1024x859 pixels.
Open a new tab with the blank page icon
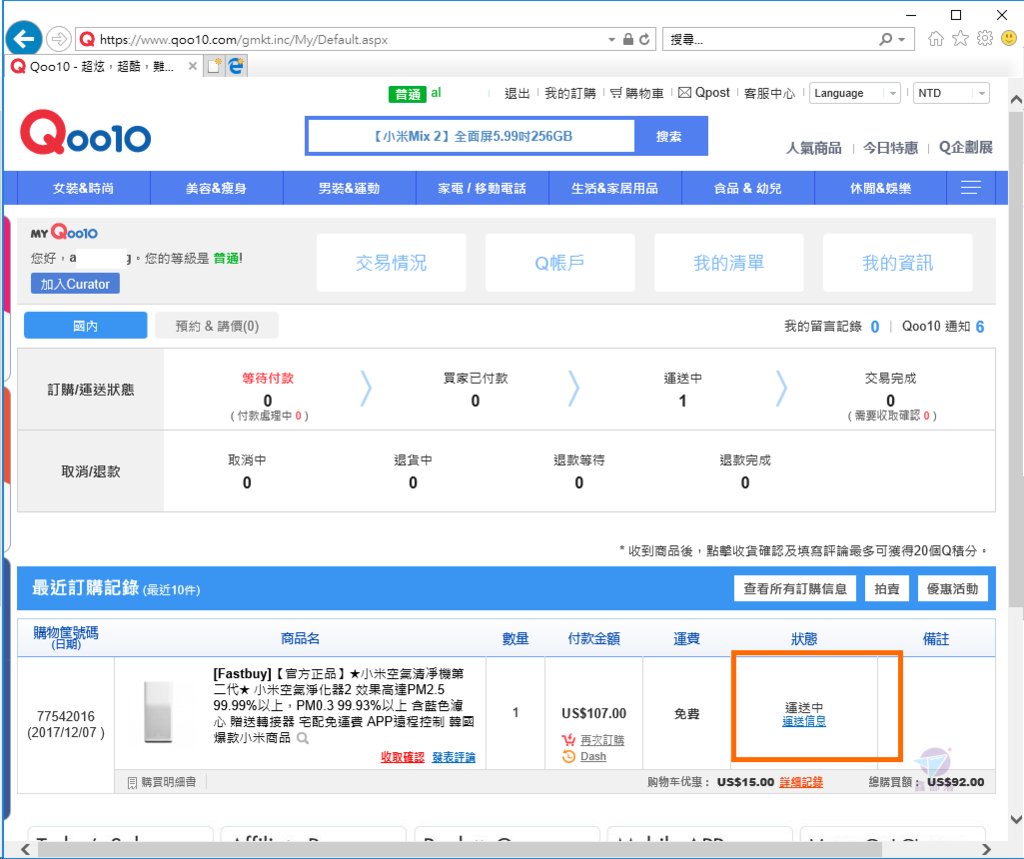coord(214,66)
